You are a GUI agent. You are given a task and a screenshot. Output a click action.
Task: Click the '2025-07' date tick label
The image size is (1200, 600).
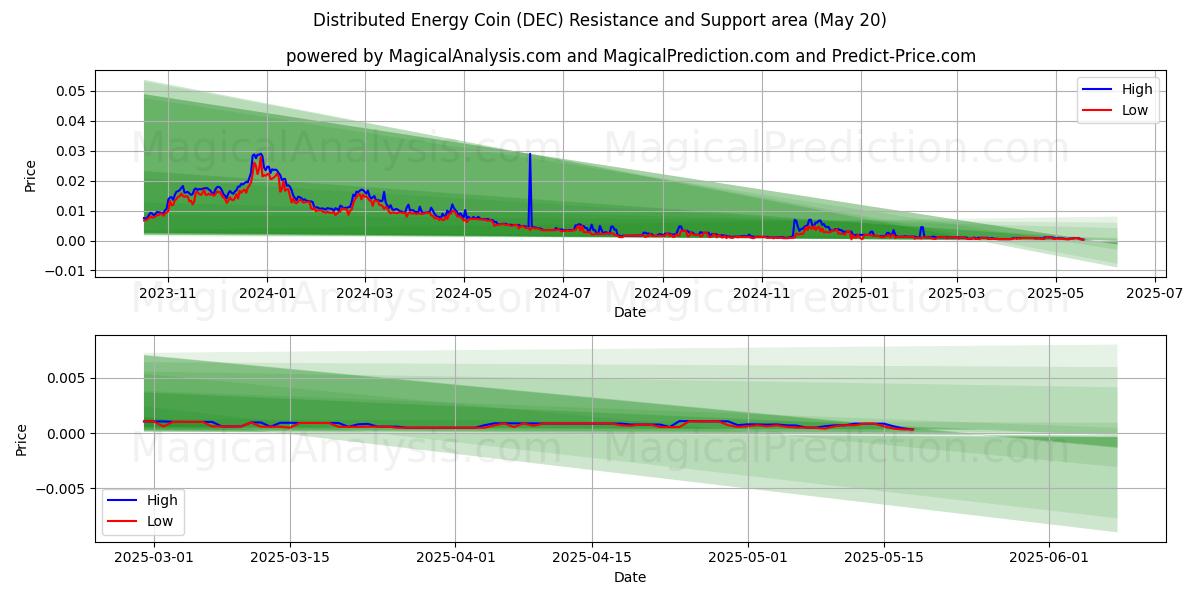click(x=1155, y=293)
